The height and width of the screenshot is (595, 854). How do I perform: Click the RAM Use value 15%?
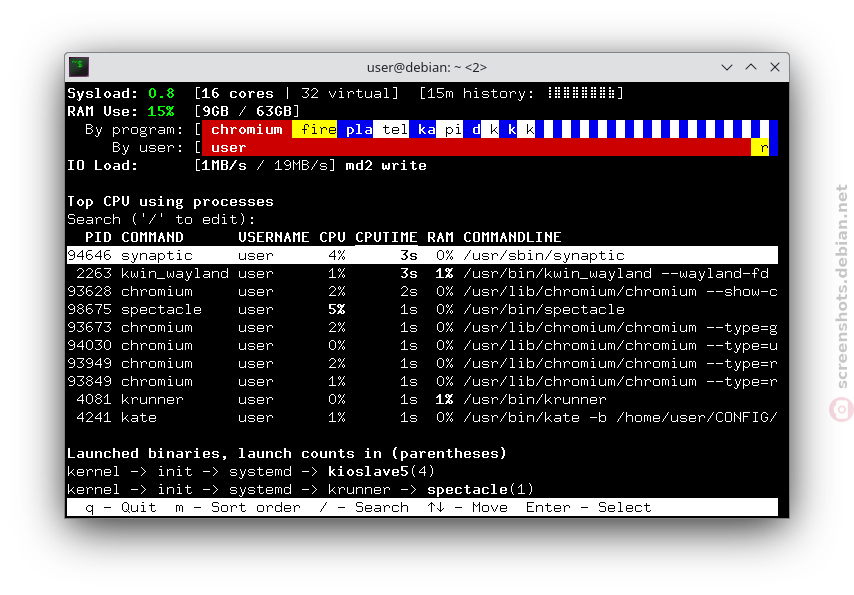click(161, 111)
